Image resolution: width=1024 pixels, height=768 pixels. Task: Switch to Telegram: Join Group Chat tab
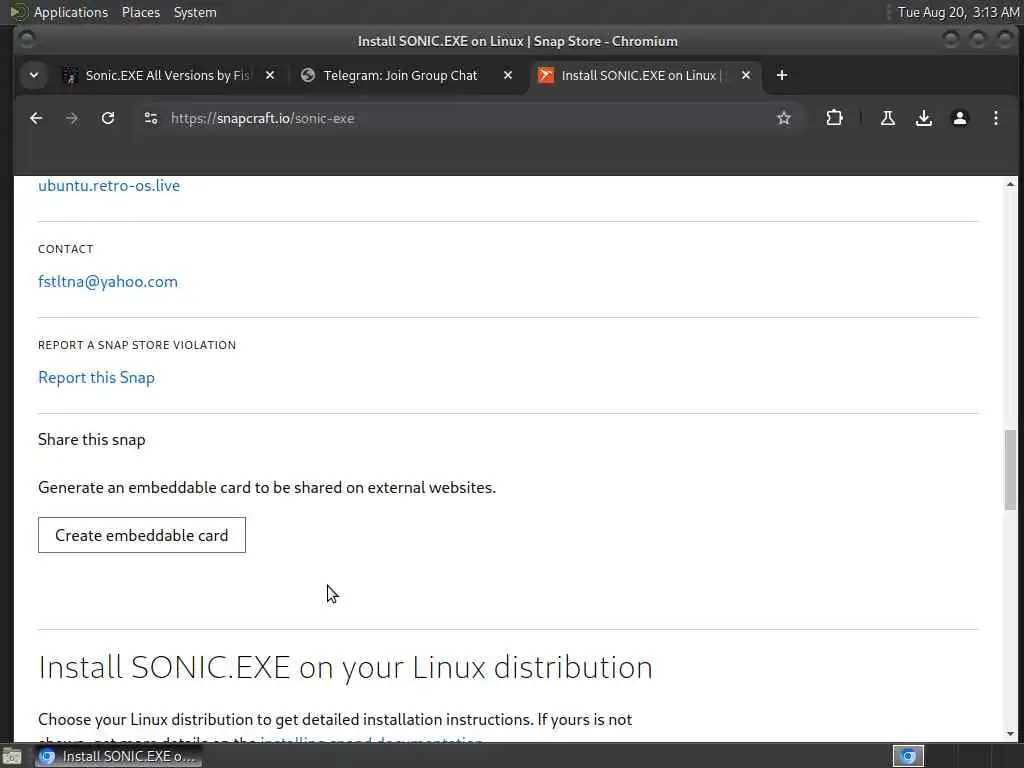pyautogui.click(x=400, y=75)
